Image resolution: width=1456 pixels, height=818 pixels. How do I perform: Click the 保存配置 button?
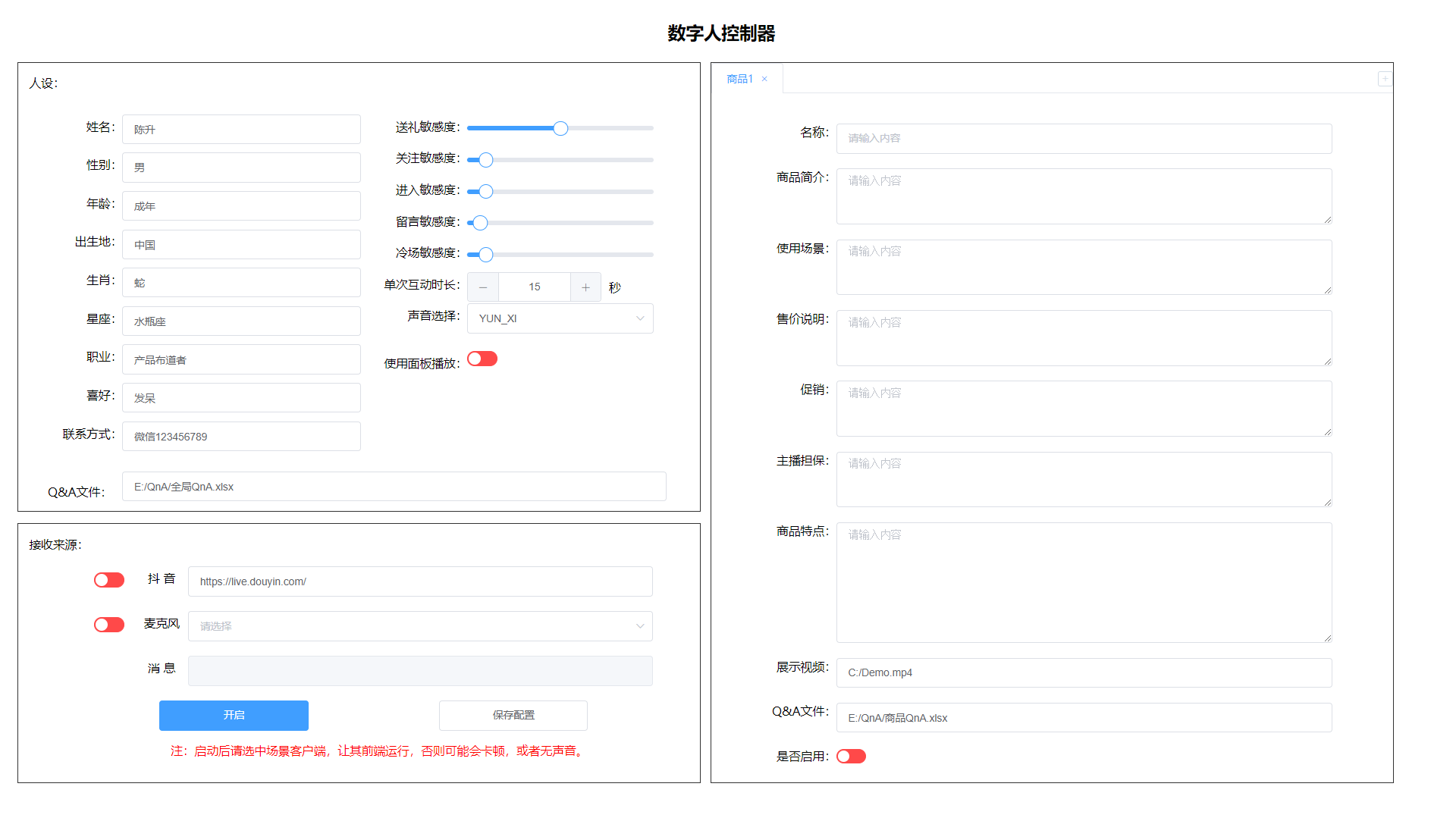(x=513, y=715)
